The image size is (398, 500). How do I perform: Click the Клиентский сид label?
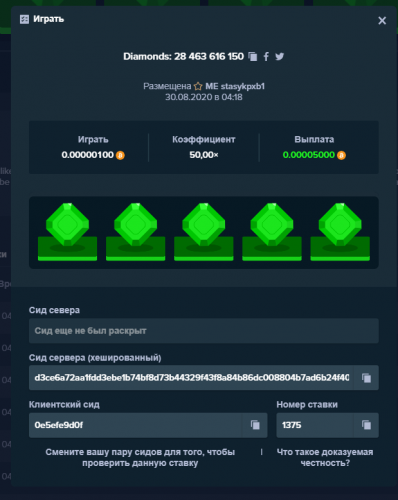pyautogui.click(x=64, y=405)
